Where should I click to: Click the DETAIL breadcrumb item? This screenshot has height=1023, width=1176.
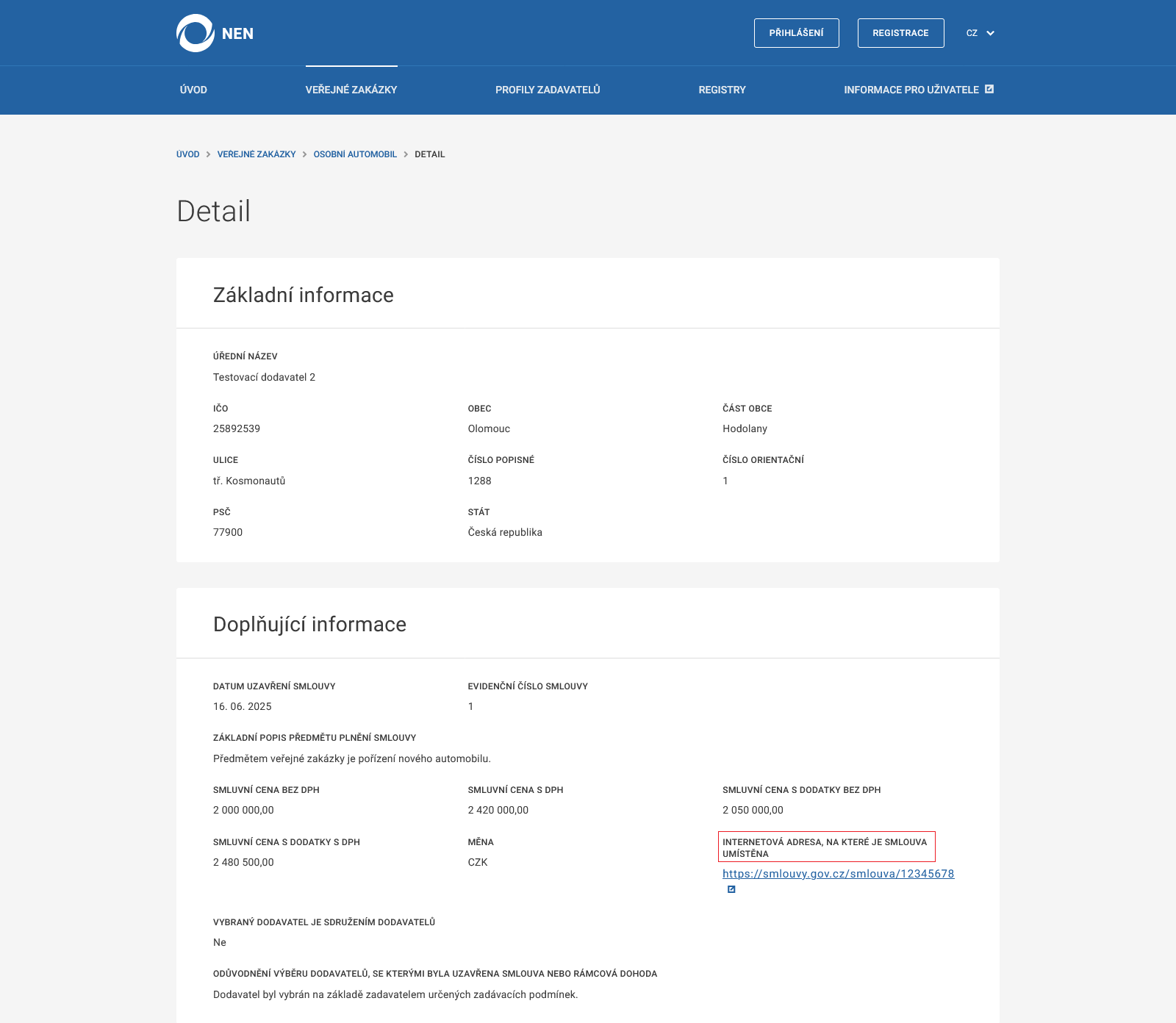tap(429, 154)
